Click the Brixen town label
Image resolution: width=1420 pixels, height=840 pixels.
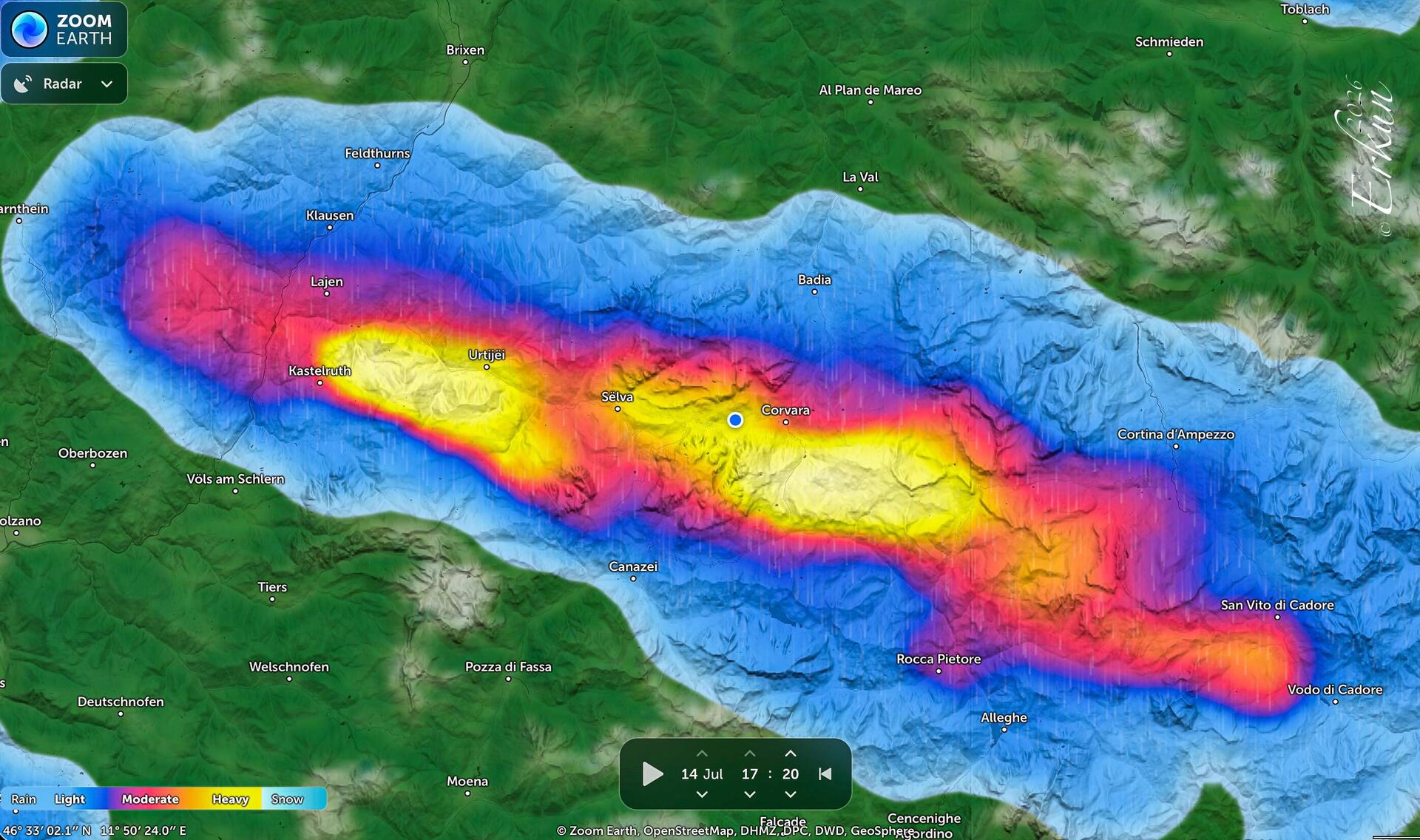[x=465, y=50]
